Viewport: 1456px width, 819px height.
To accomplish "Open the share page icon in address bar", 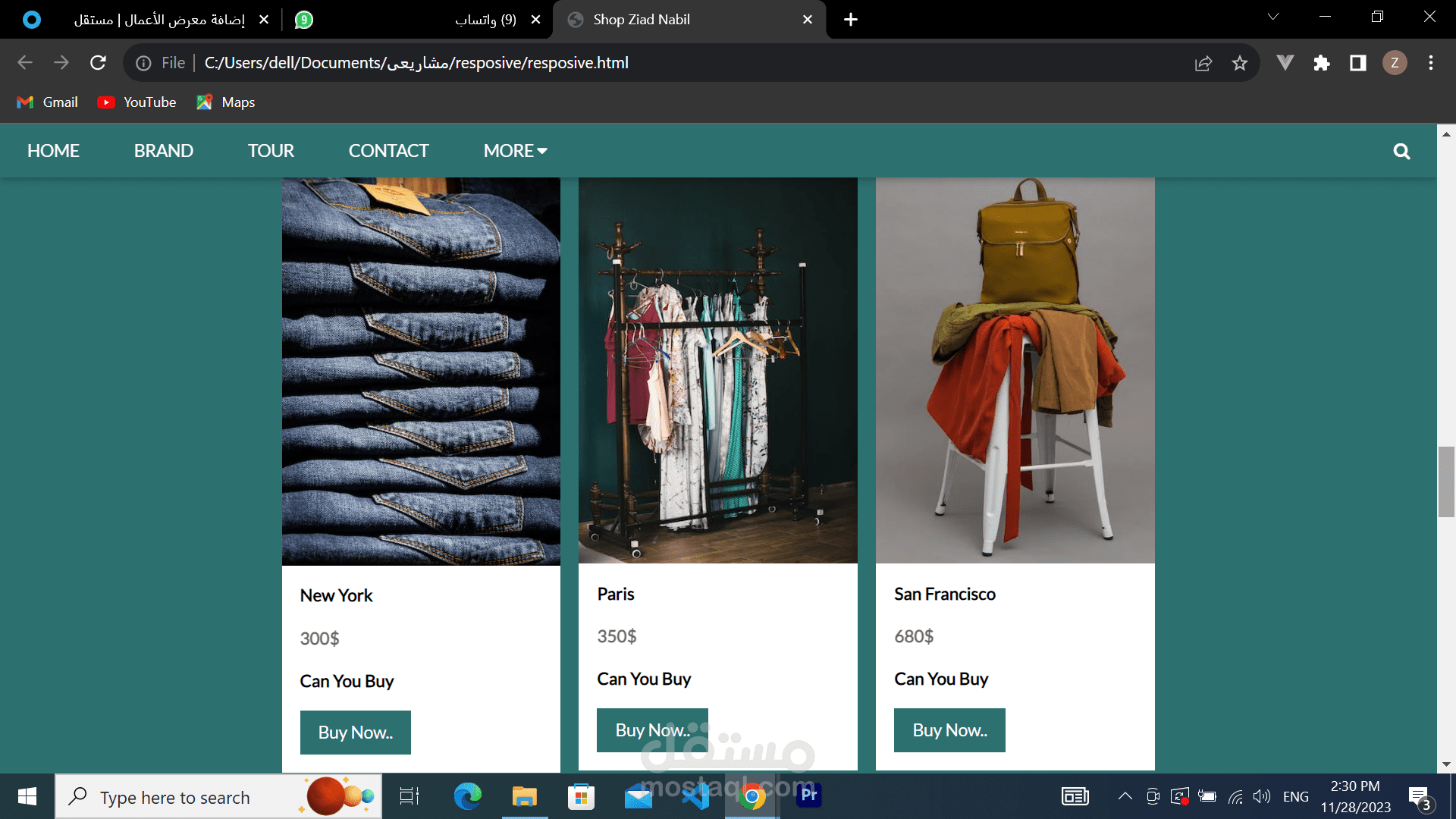I will click(1203, 63).
